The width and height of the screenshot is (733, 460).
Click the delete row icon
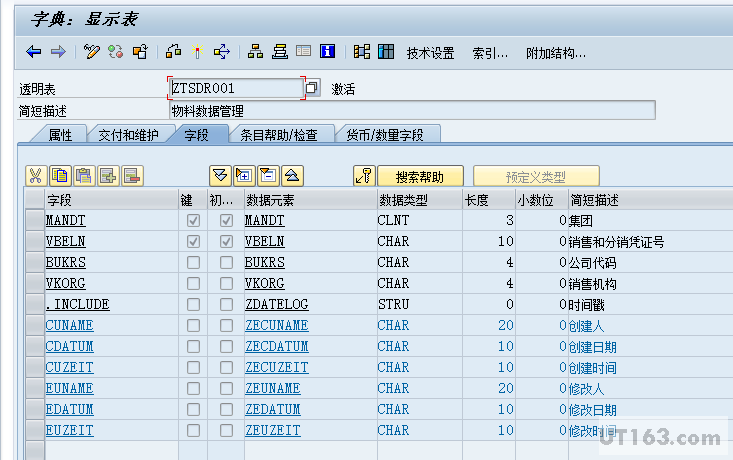[132, 176]
